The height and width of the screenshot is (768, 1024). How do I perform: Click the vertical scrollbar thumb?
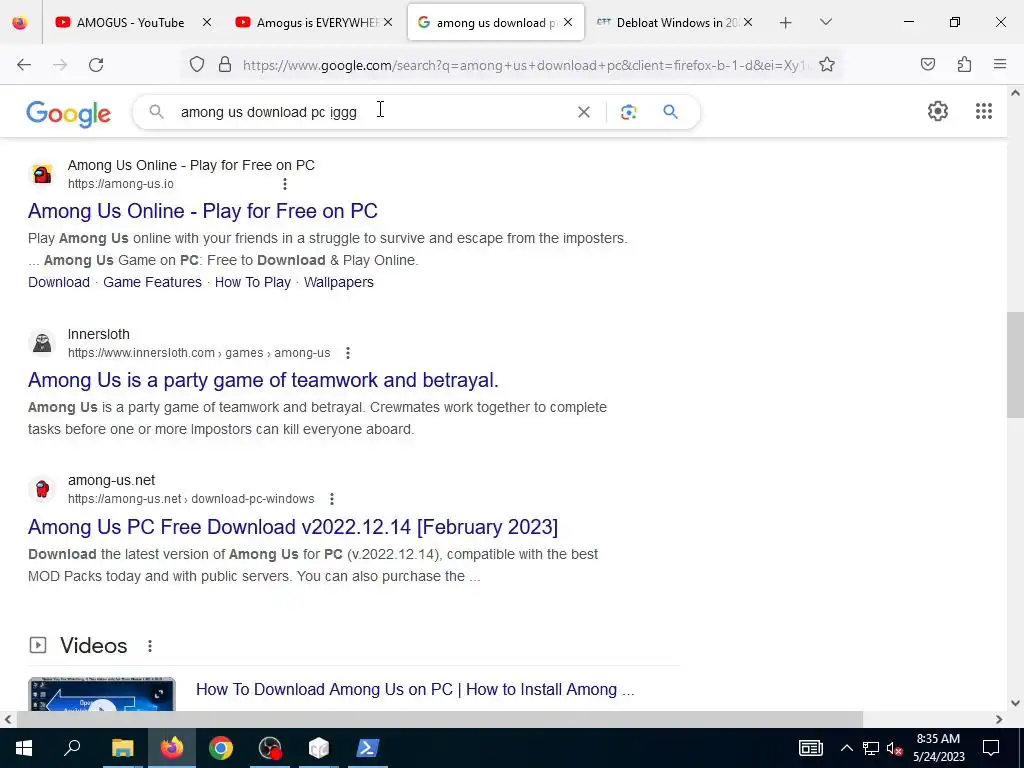pyautogui.click(x=1015, y=365)
